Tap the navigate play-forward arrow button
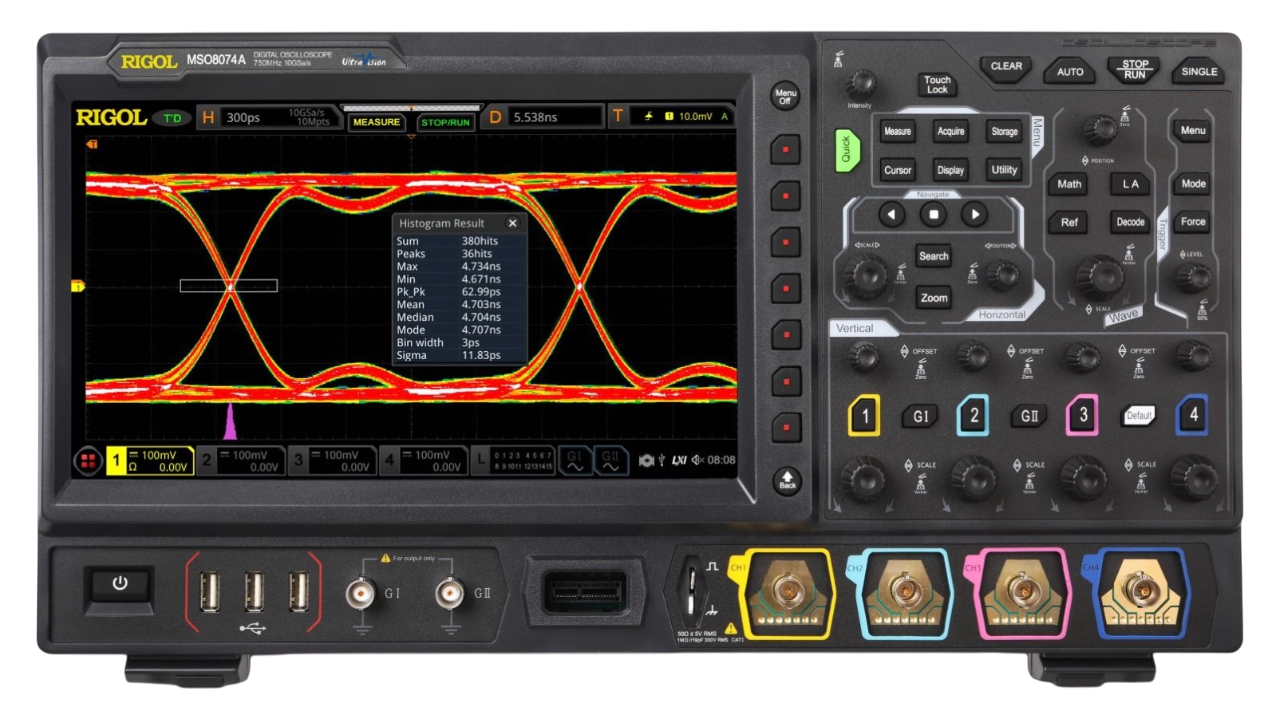Screen dimensions: 1280x716 (x=974, y=214)
